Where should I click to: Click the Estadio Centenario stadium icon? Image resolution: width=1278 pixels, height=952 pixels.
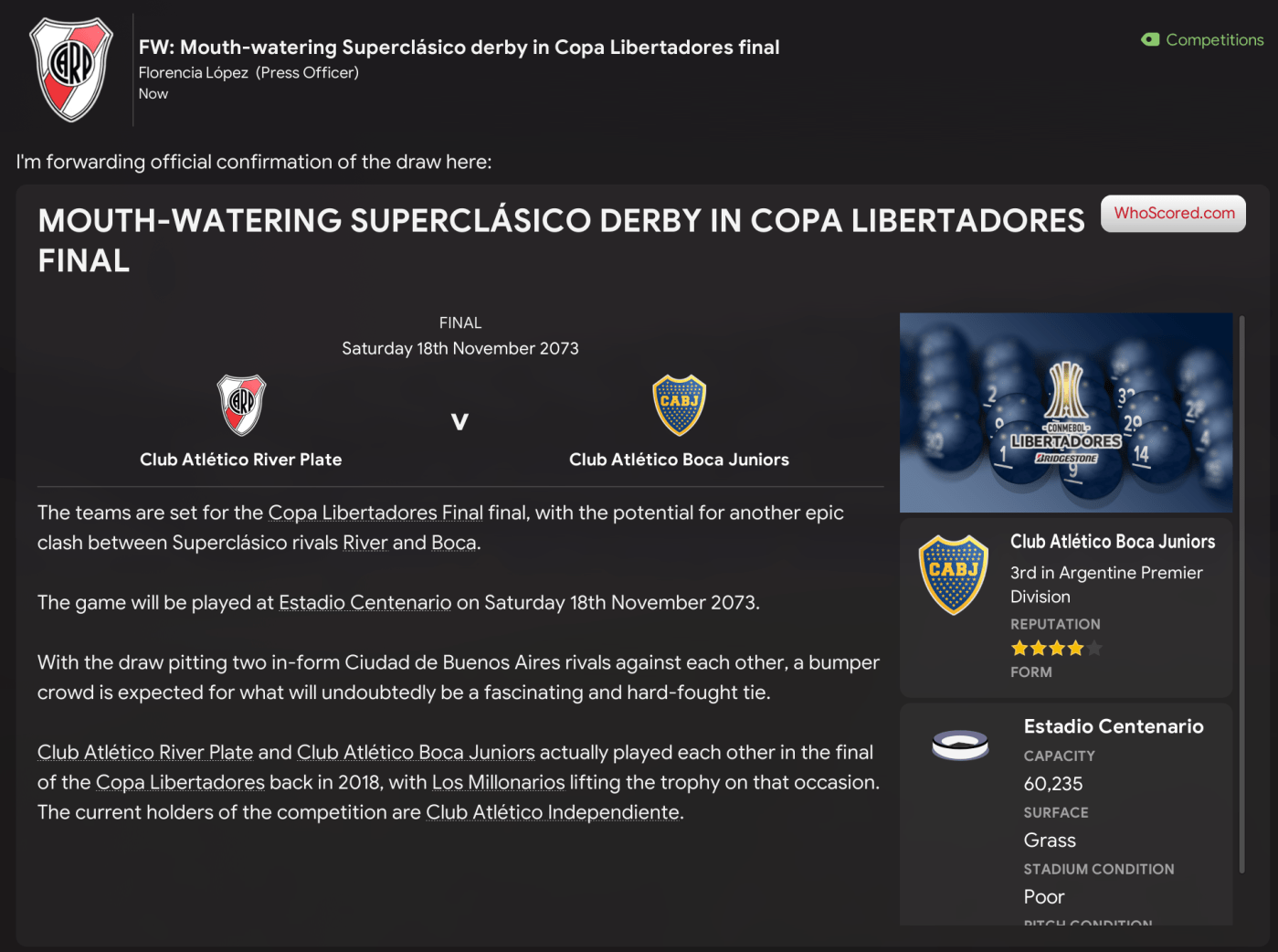tap(960, 745)
